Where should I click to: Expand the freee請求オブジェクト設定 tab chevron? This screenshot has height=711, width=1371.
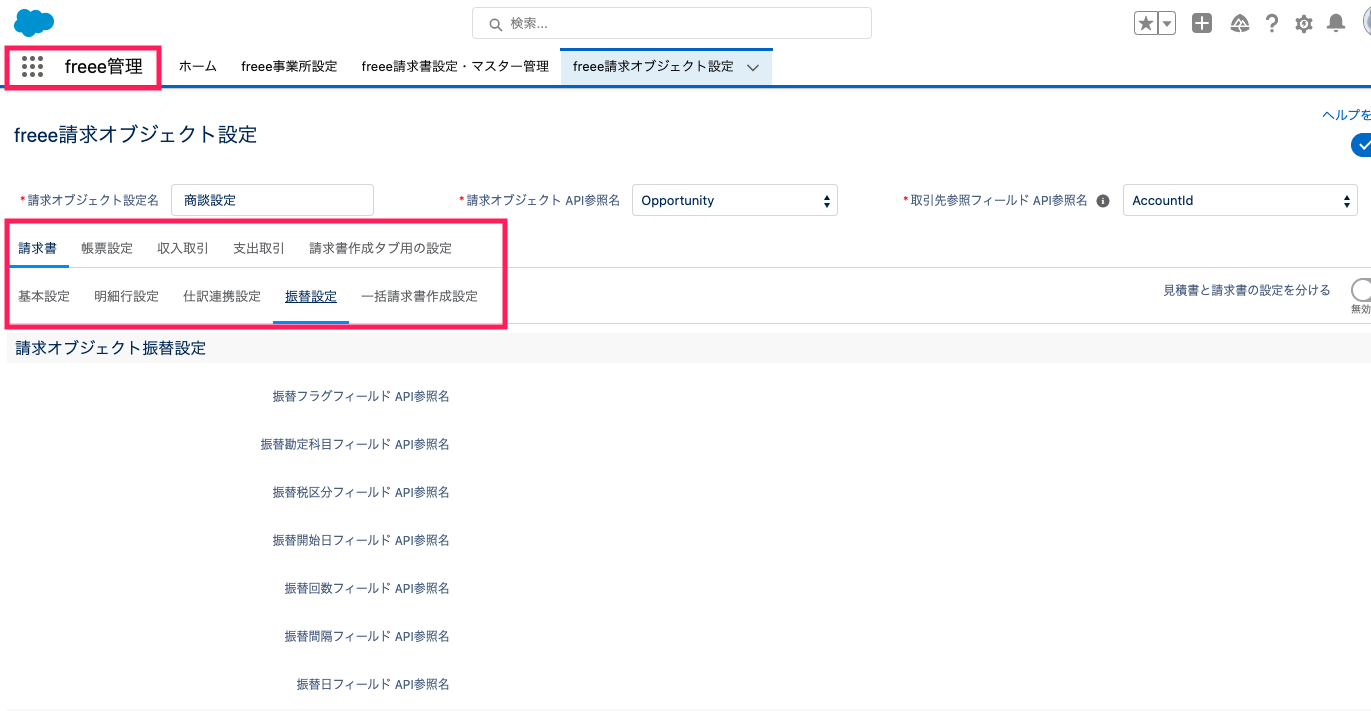pyautogui.click(x=753, y=67)
